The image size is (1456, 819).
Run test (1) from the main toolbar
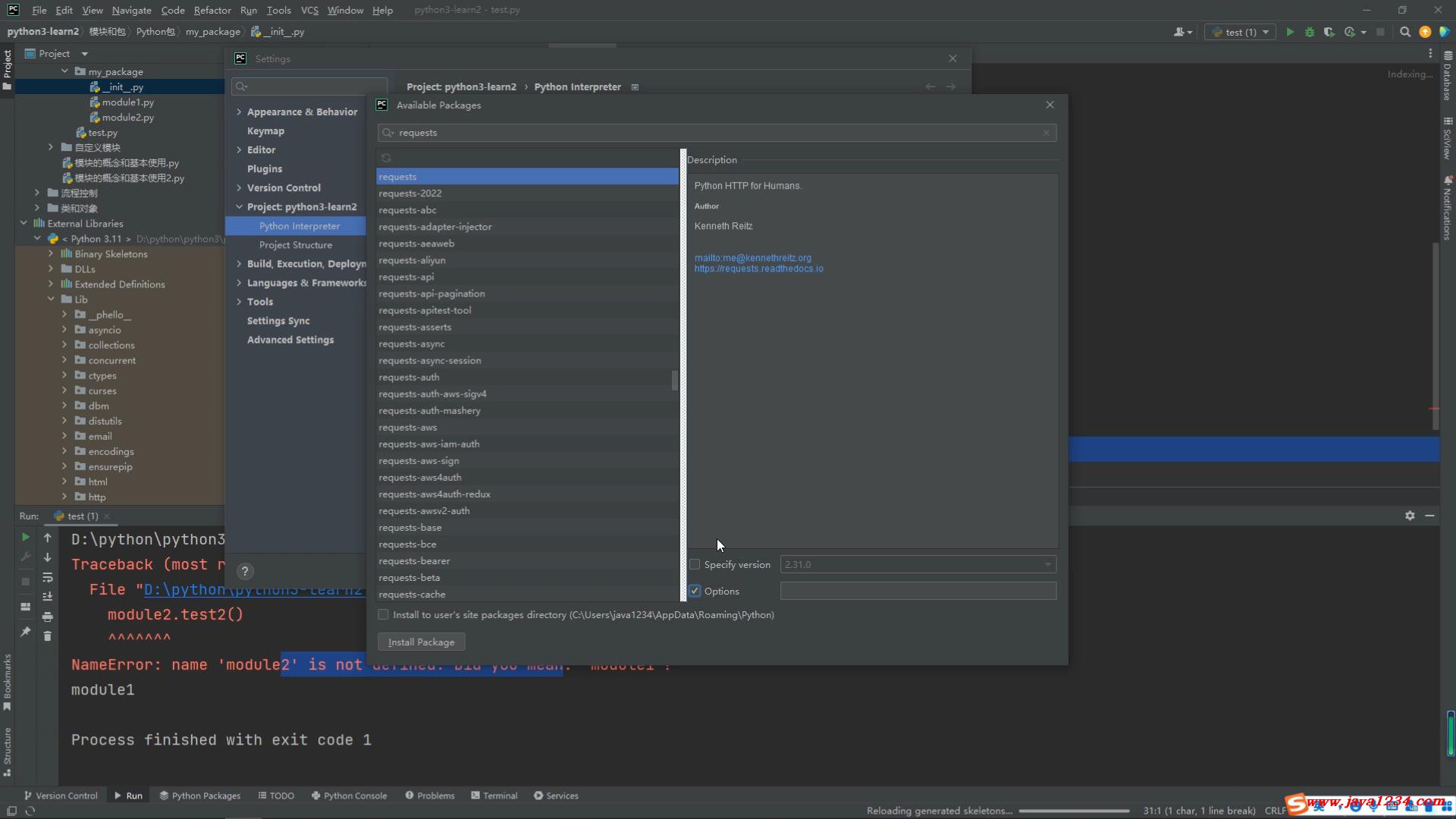click(x=1290, y=32)
